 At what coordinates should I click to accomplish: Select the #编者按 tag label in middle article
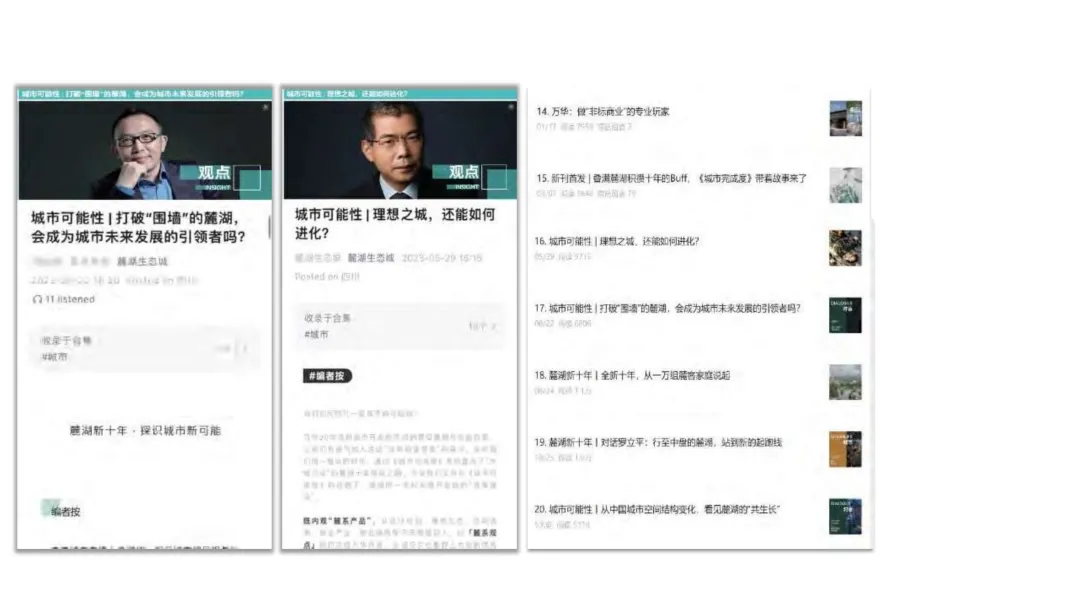tap(327, 376)
